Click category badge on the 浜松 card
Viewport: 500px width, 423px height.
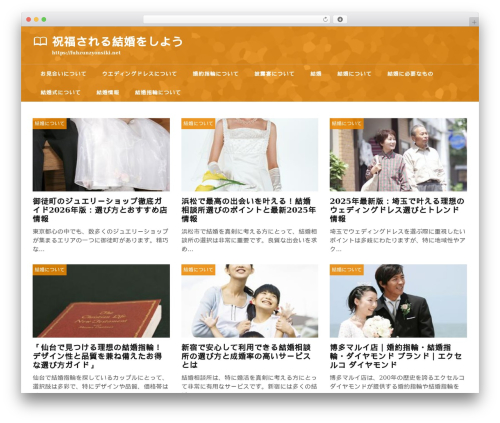click(198, 124)
